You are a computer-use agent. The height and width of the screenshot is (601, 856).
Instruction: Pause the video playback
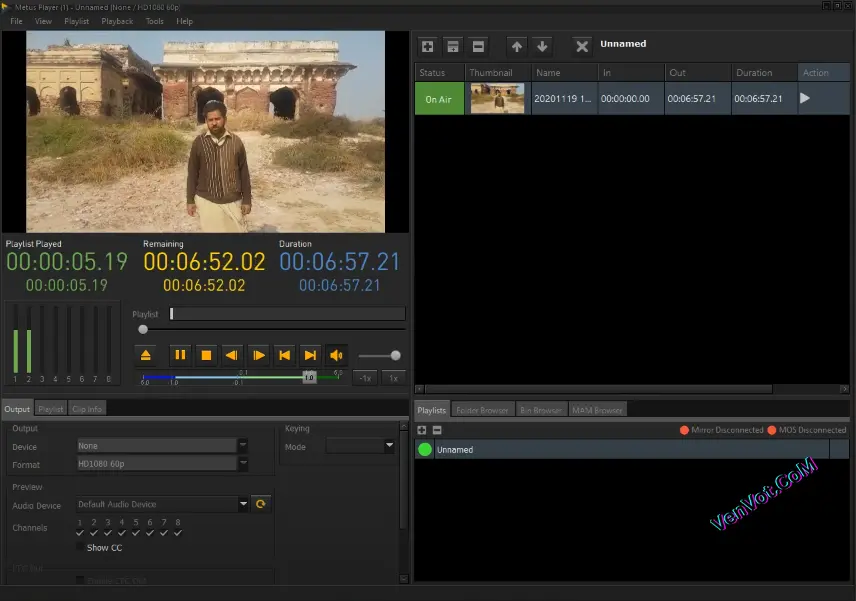coord(180,355)
